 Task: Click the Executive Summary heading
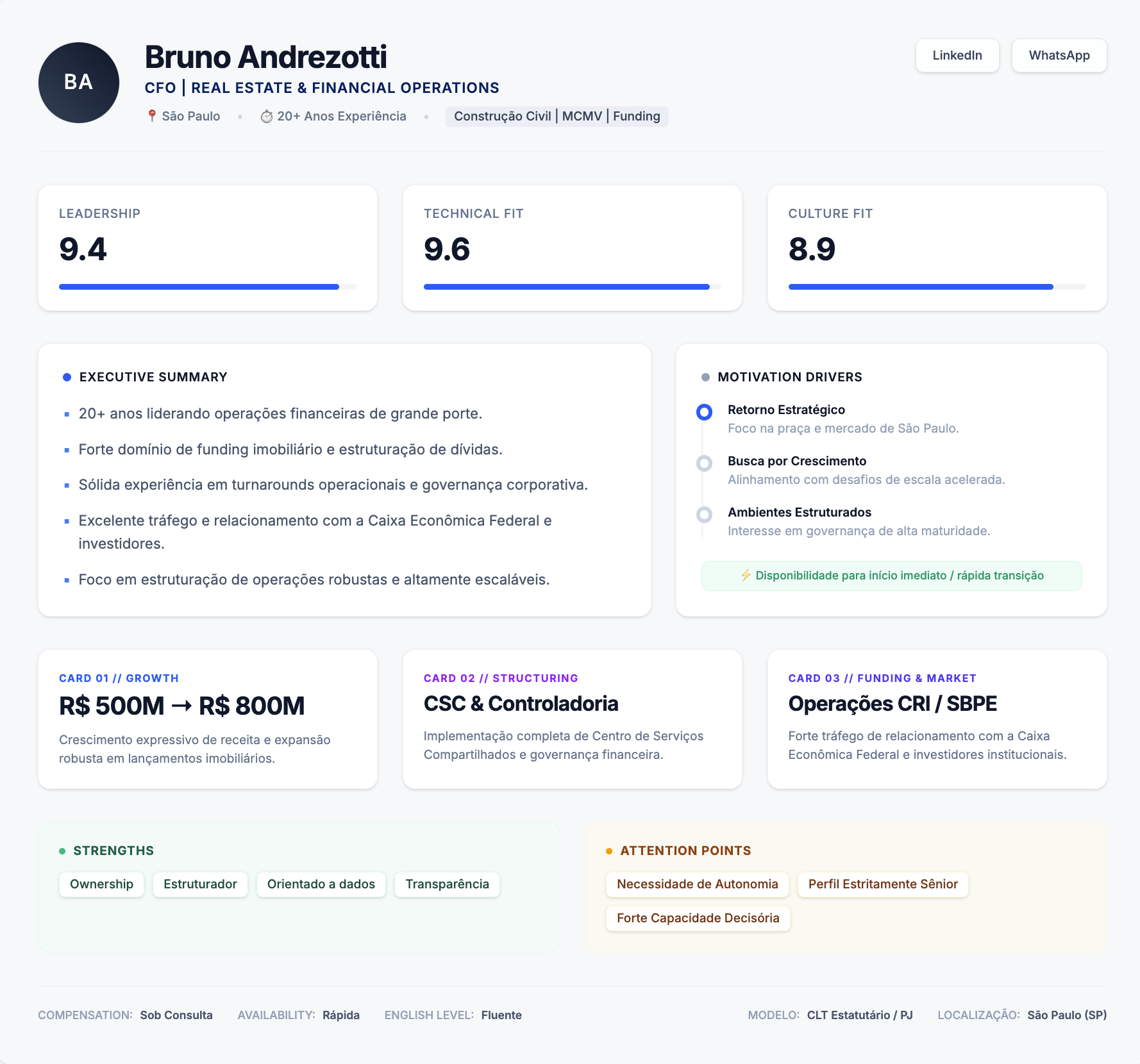153,377
